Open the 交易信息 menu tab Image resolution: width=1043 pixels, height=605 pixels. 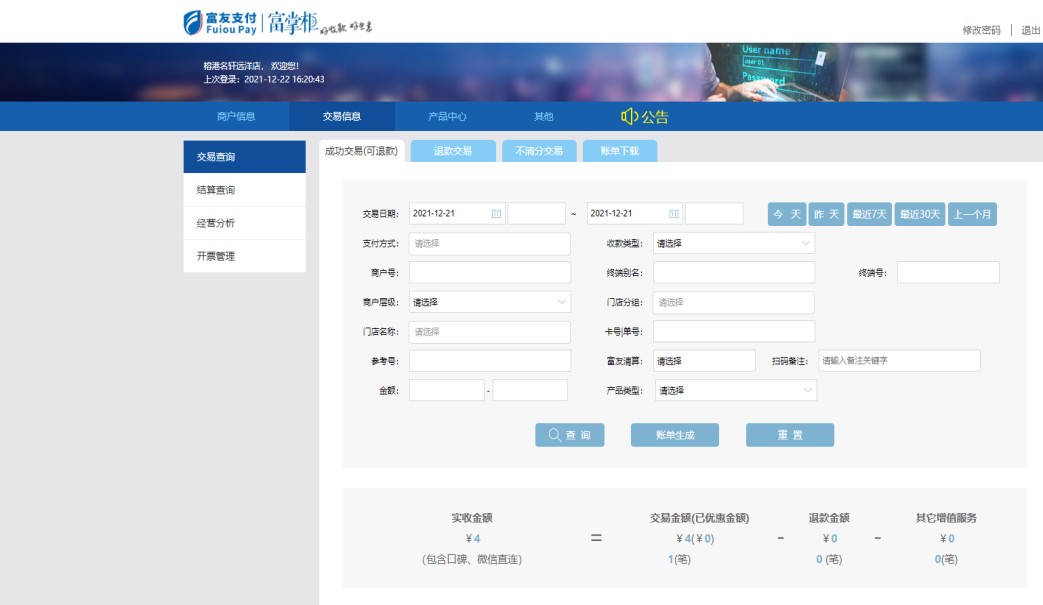coord(342,117)
